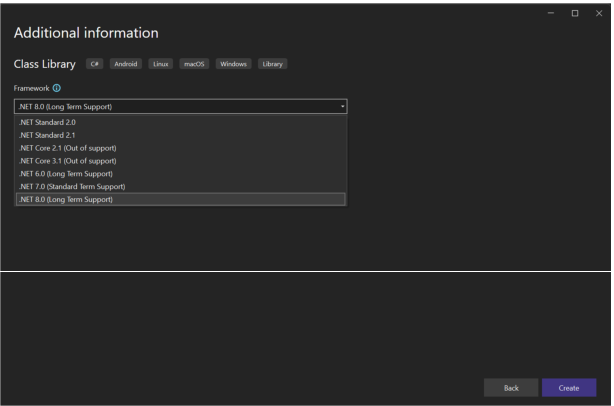The image size is (614, 406).
Task: Select .NET Standard 2.0 option
Action: pos(181,122)
